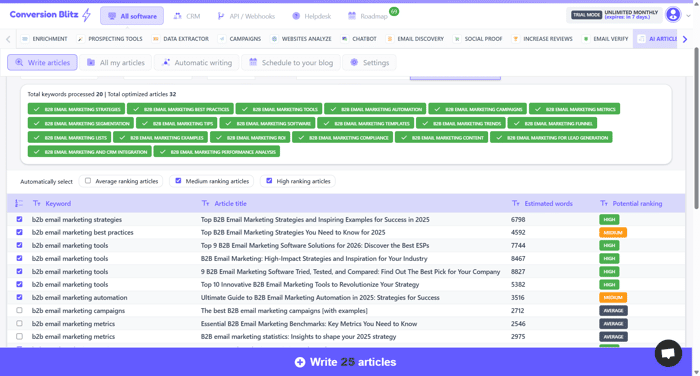Click the numbered list icon in table header

click(19, 204)
